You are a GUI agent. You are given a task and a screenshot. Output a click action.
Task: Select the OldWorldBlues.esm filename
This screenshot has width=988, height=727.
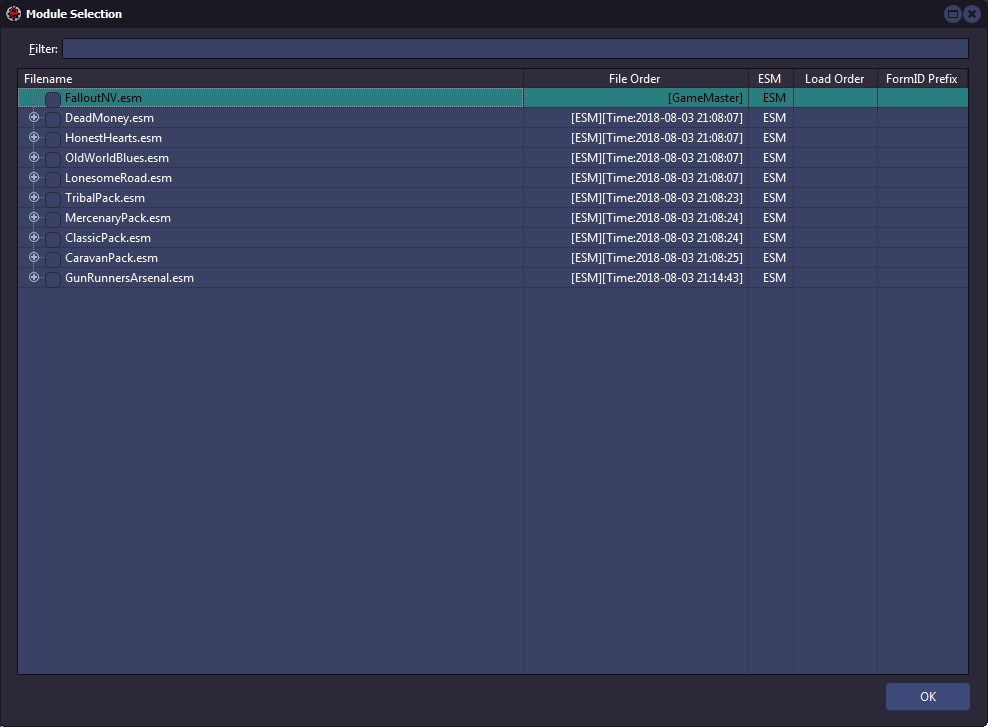(117, 158)
